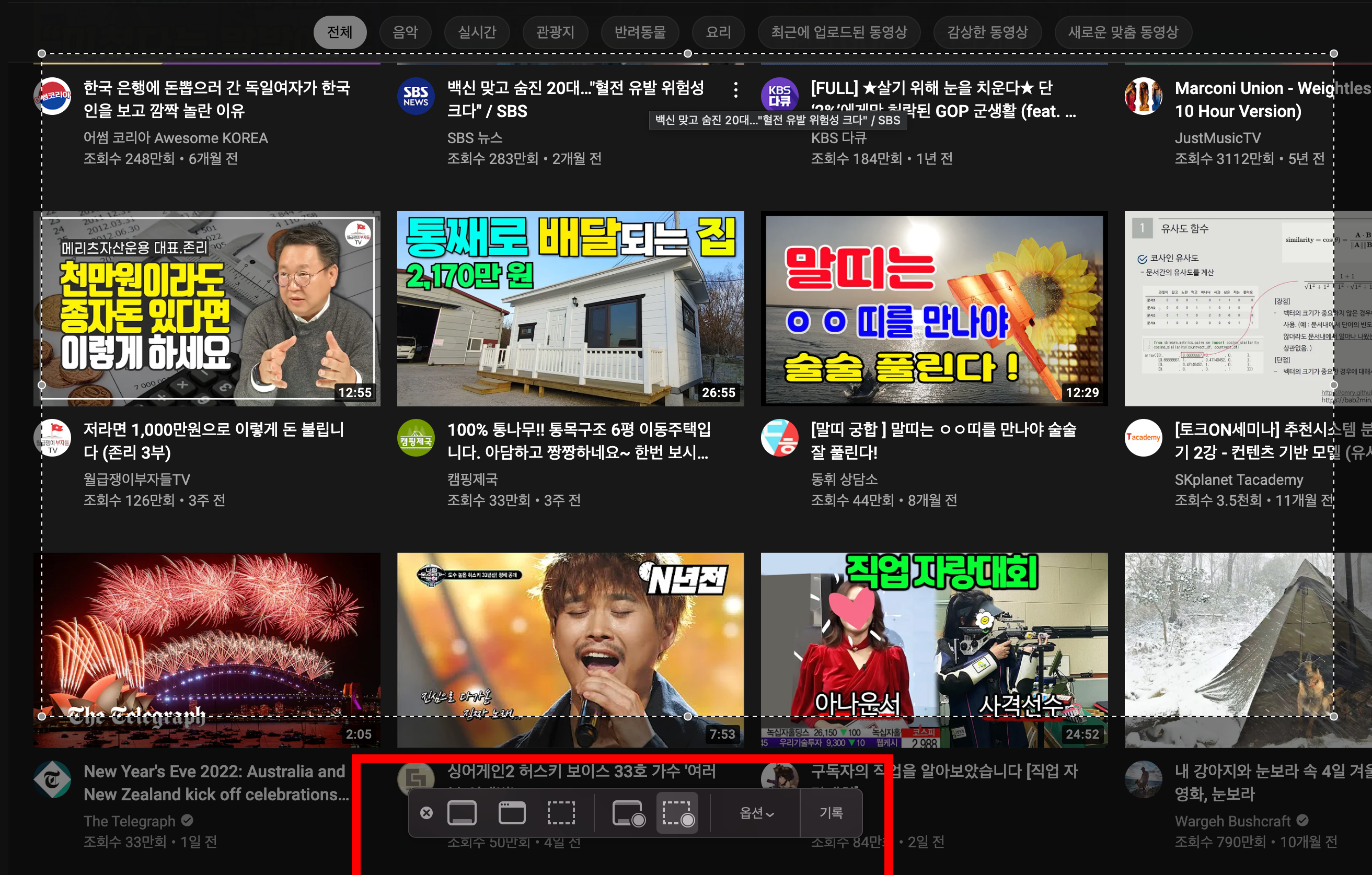1372x875 pixels.
Task: Open more options for SBS vaccine video
Action: 735,89
